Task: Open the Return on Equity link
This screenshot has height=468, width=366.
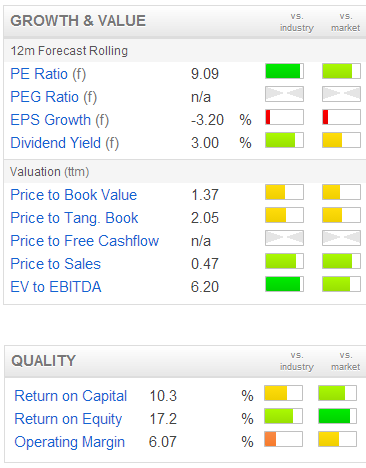Action: (x=68, y=419)
